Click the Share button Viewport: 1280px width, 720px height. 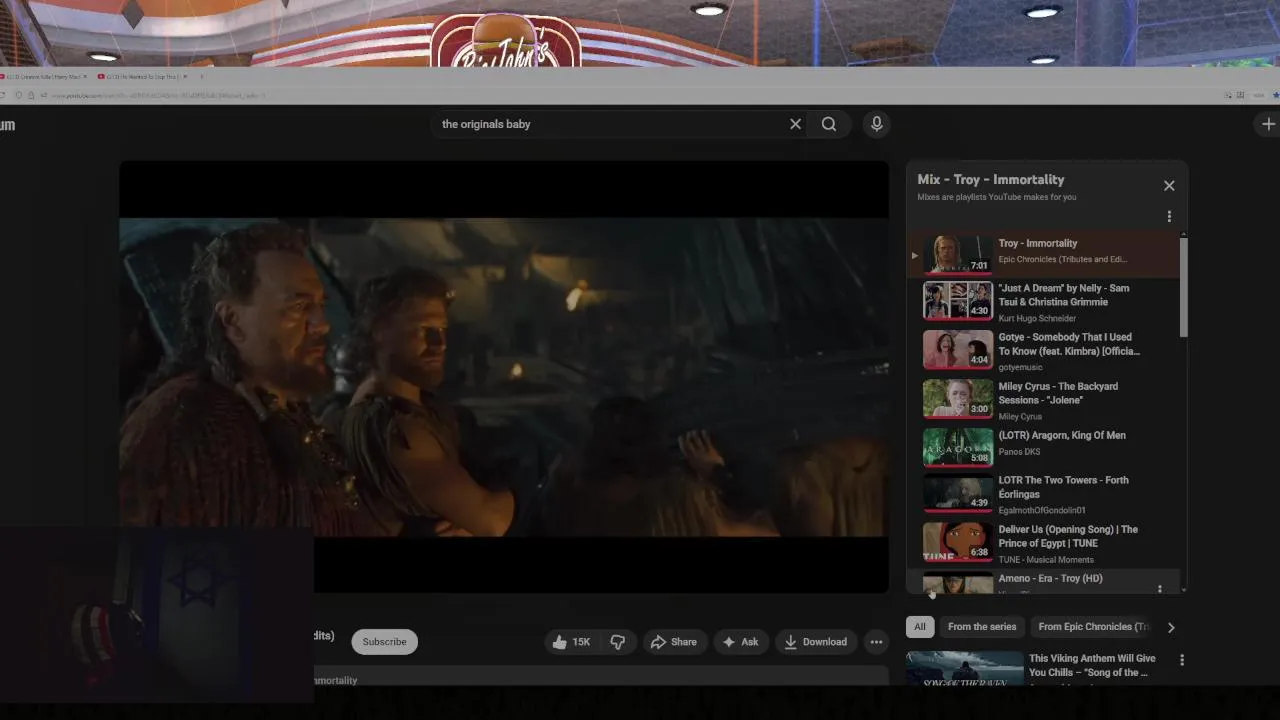pyautogui.click(x=674, y=642)
